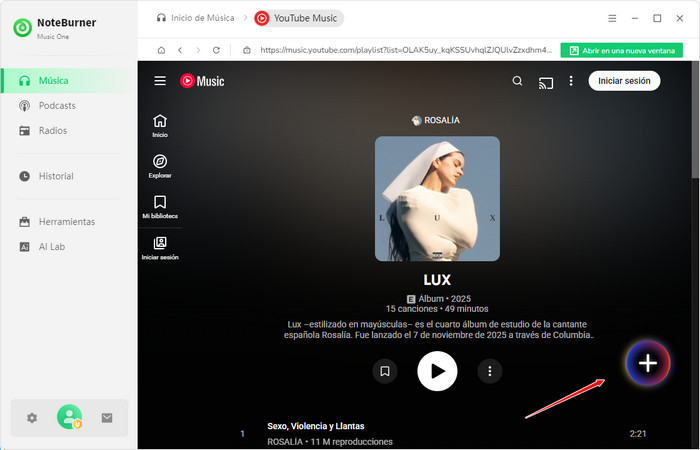Play the LUX album
The height and width of the screenshot is (450, 700).
(x=437, y=371)
